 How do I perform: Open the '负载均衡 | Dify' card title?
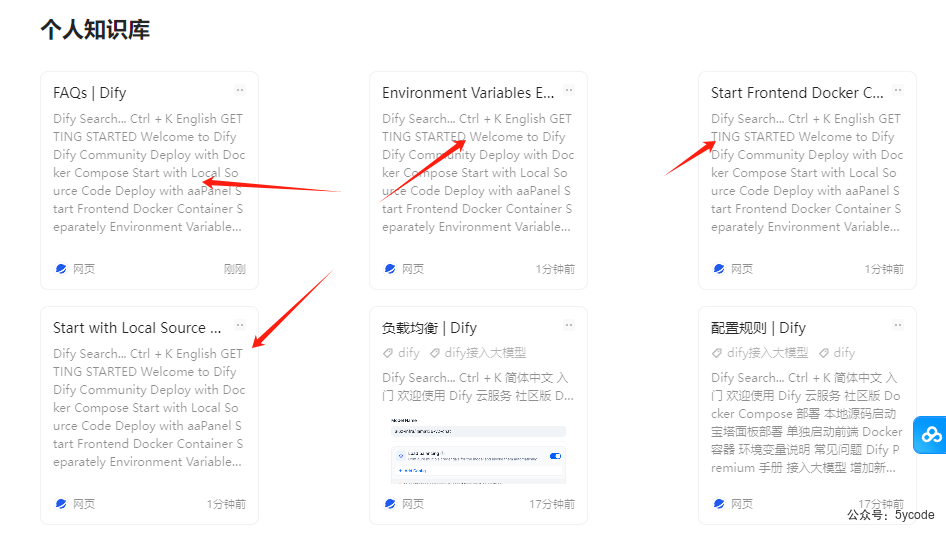(x=430, y=328)
